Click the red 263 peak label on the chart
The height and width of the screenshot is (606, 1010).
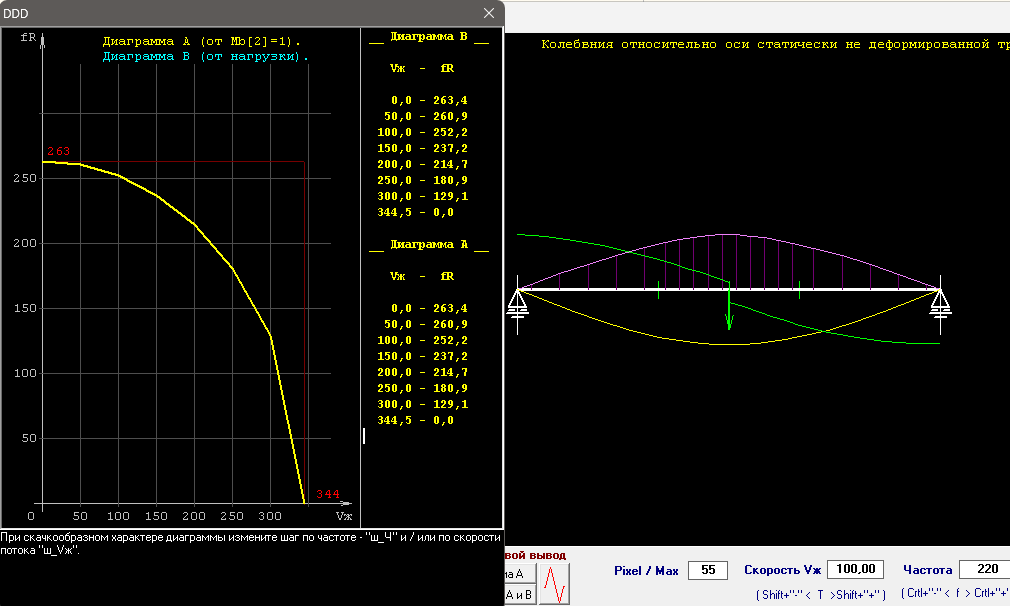58,151
